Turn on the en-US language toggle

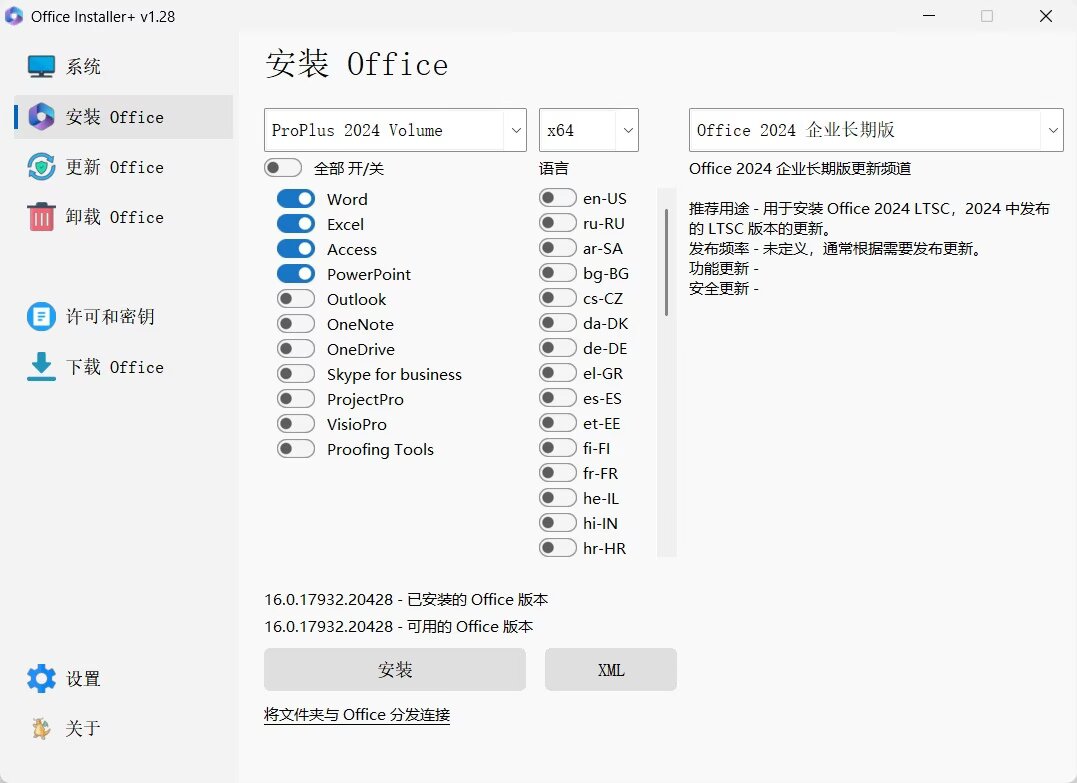(x=558, y=198)
